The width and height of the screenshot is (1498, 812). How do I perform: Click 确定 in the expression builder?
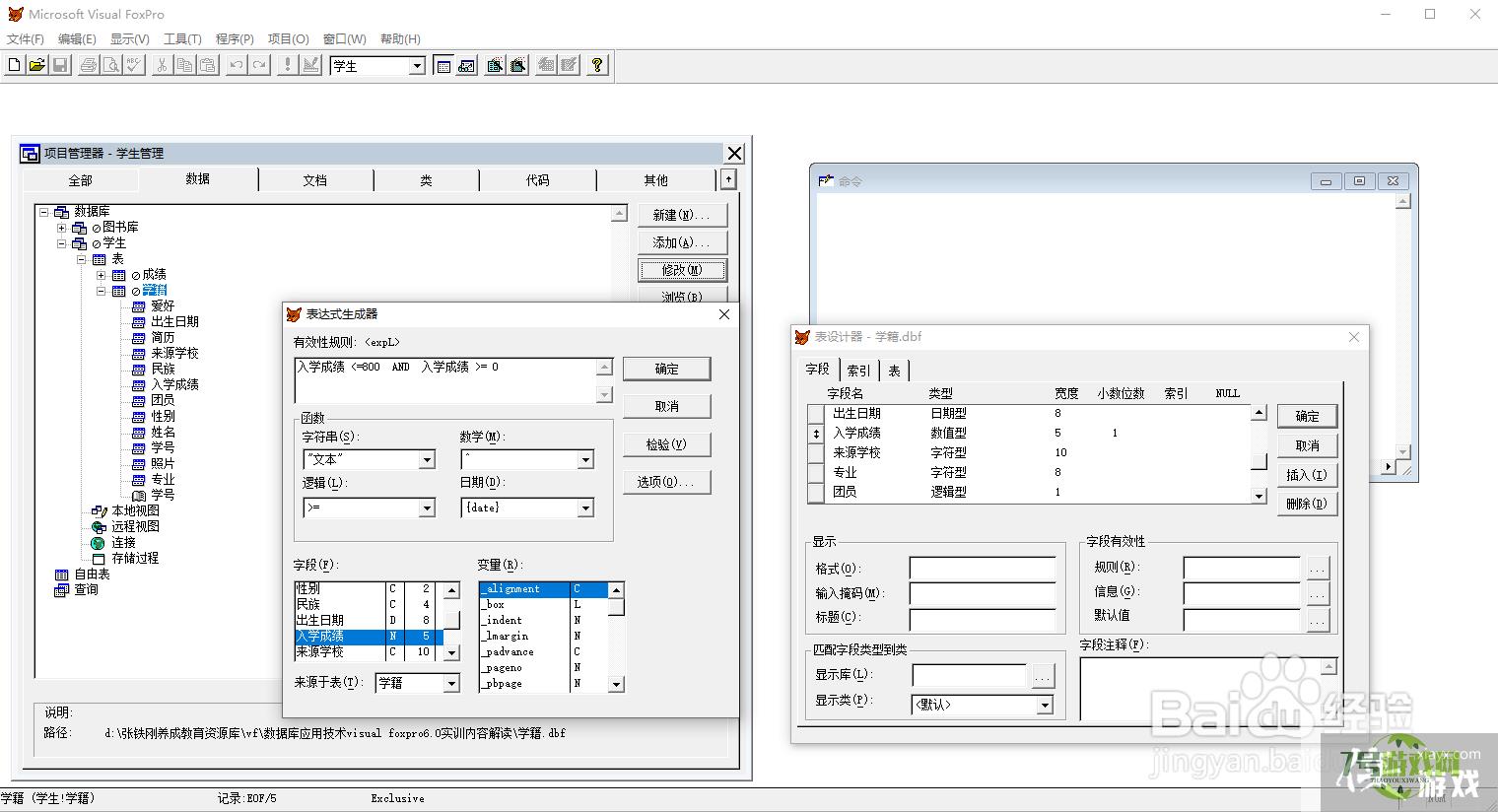(666, 369)
